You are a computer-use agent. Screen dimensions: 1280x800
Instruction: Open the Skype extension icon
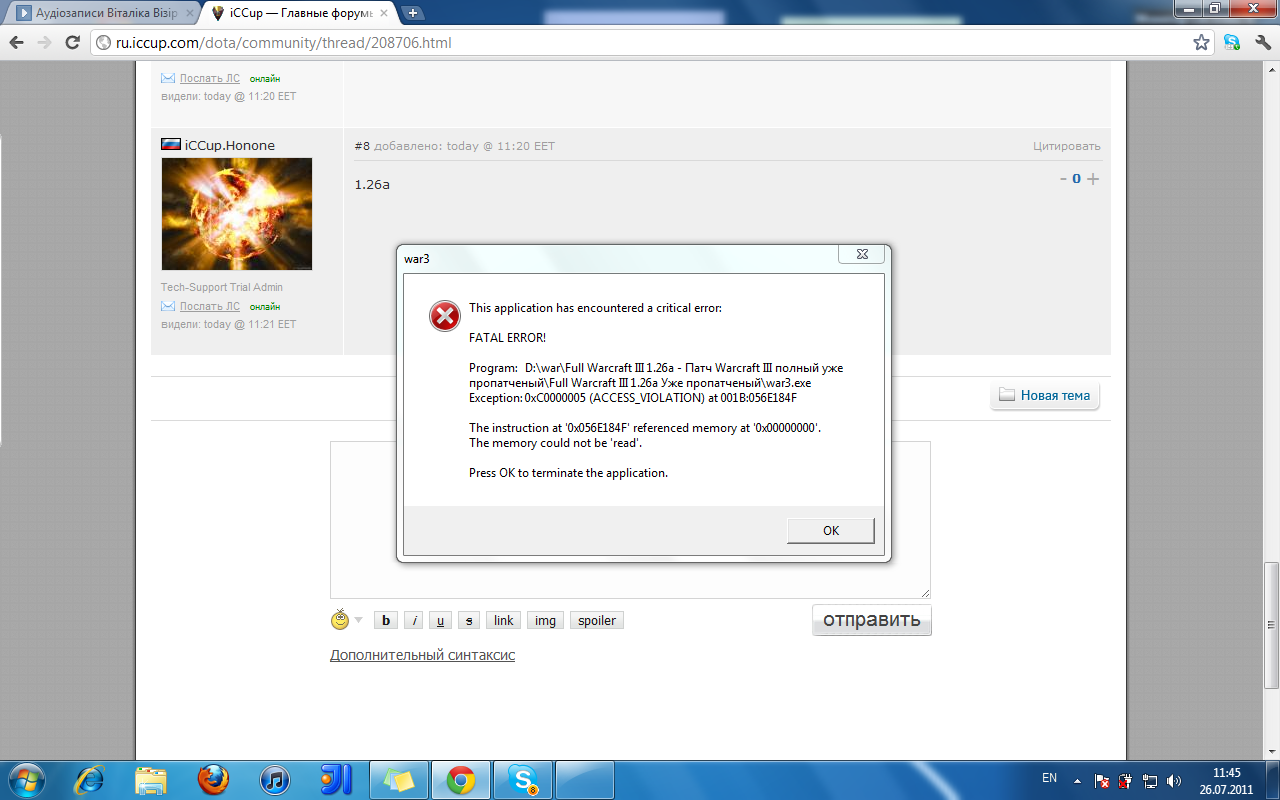tap(1232, 43)
